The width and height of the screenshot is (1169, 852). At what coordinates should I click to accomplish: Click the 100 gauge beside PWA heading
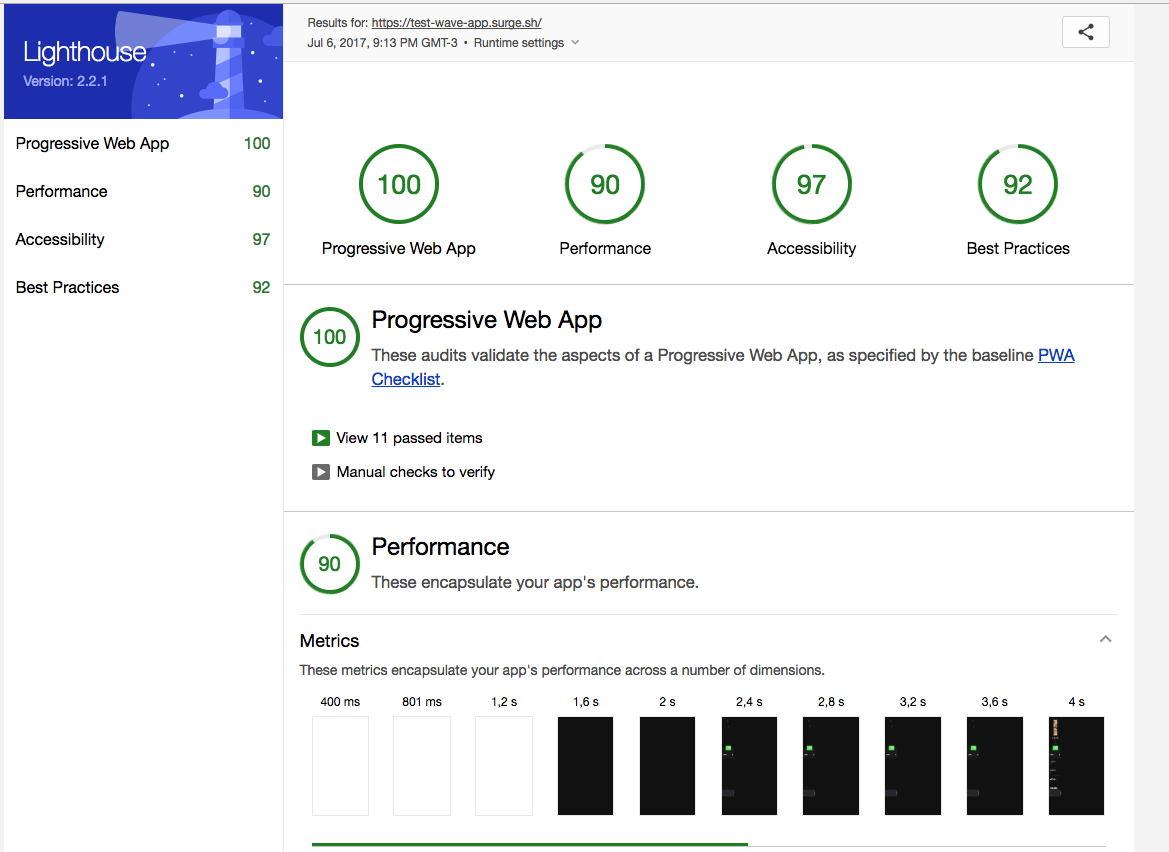point(330,337)
